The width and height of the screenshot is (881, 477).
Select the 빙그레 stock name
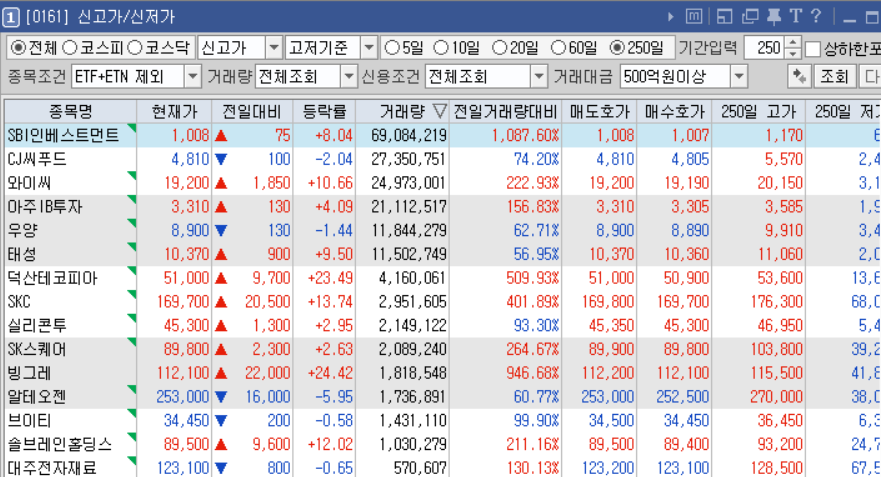point(29,373)
